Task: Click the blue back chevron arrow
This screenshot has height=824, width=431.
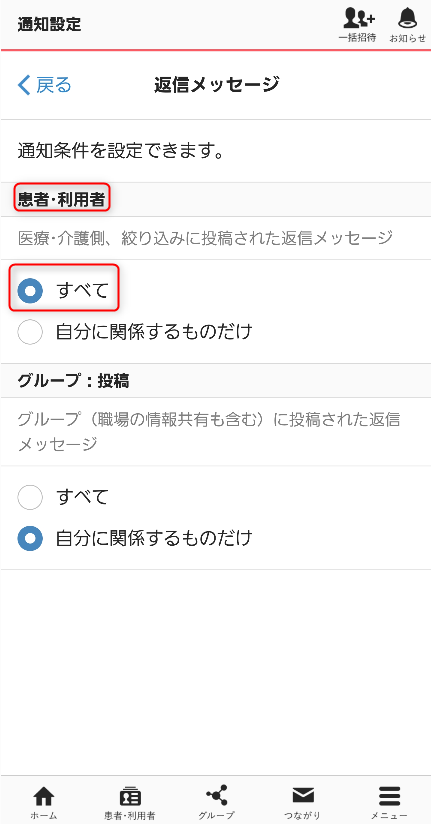Action: [x=24, y=85]
